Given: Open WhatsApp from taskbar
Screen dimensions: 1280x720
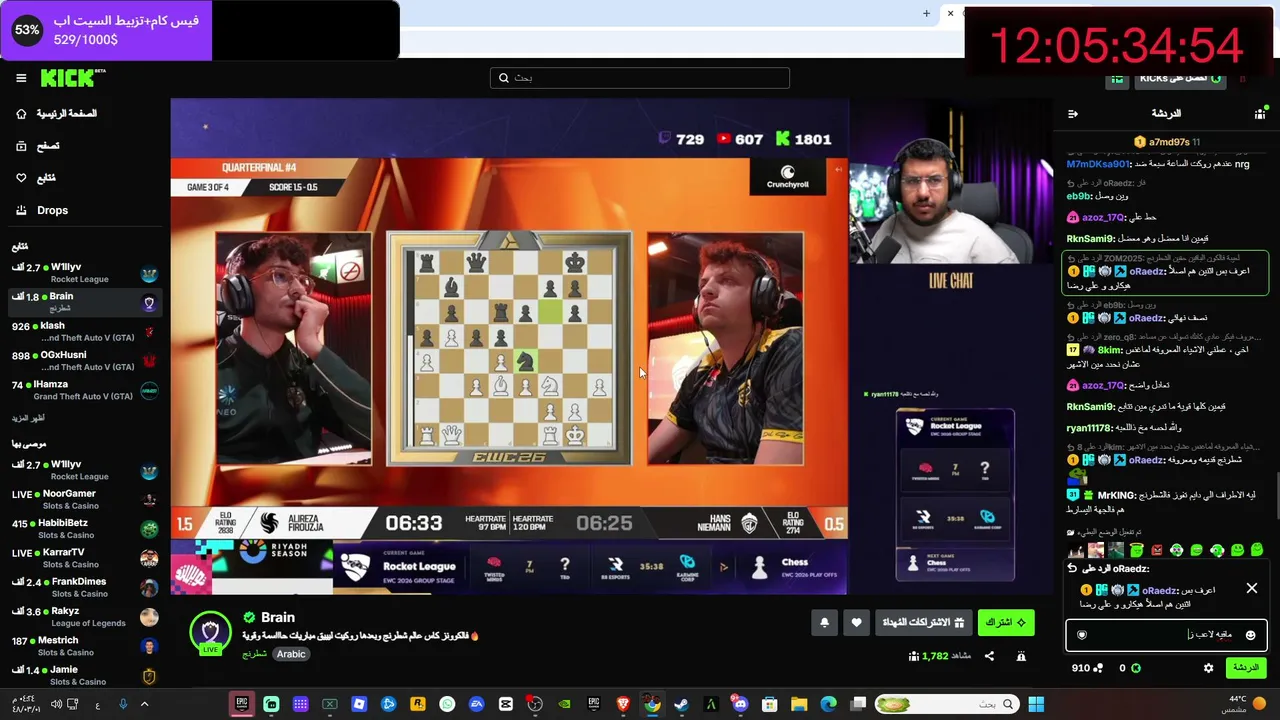Looking at the screenshot, I should (x=447, y=704).
